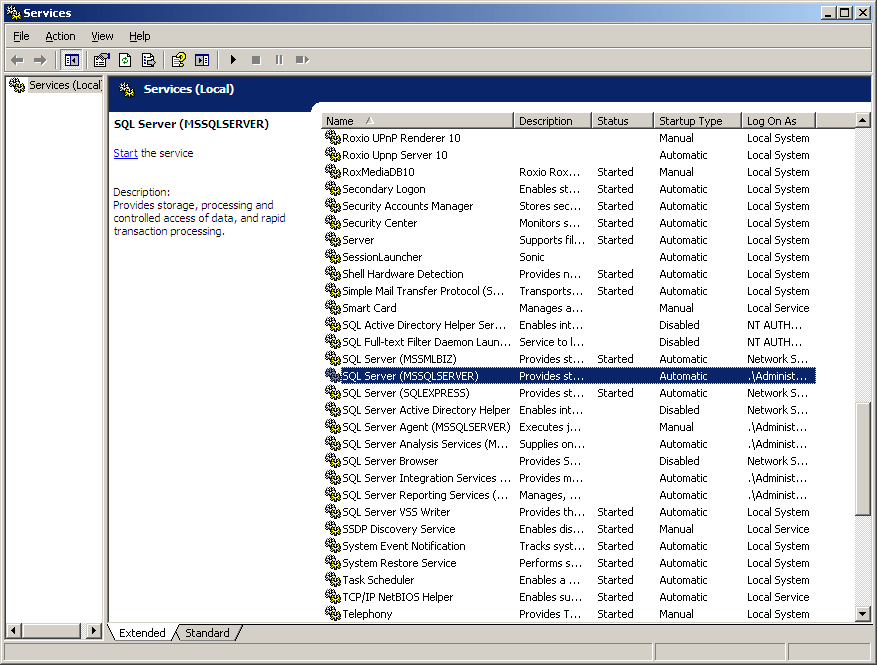Viewport: 877px width, 665px height.
Task: Export the list with the Export List icon
Action: (148, 60)
